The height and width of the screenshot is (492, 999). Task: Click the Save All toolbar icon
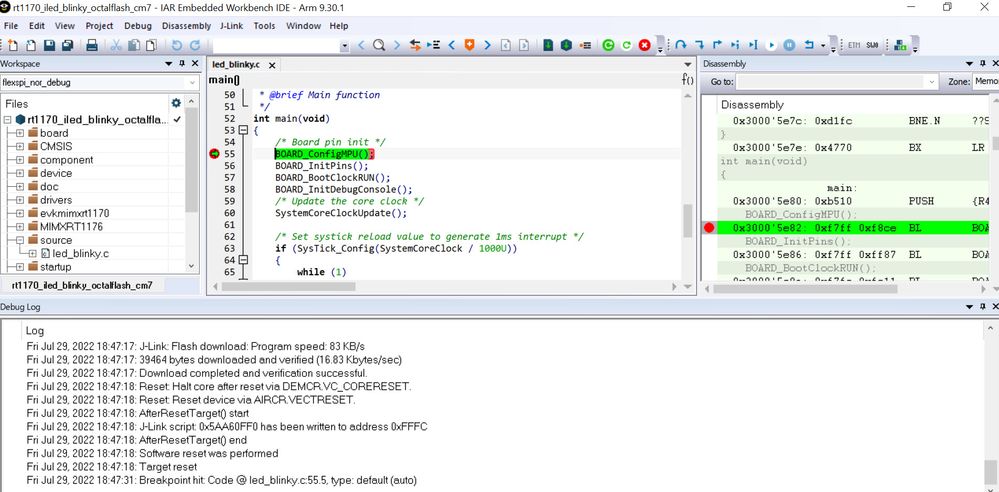click(67, 45)
